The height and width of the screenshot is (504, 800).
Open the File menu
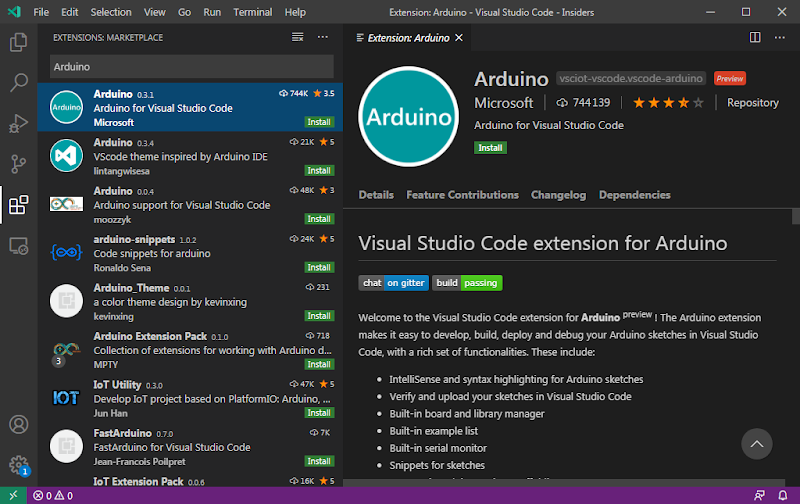click(x=41, y=12)
